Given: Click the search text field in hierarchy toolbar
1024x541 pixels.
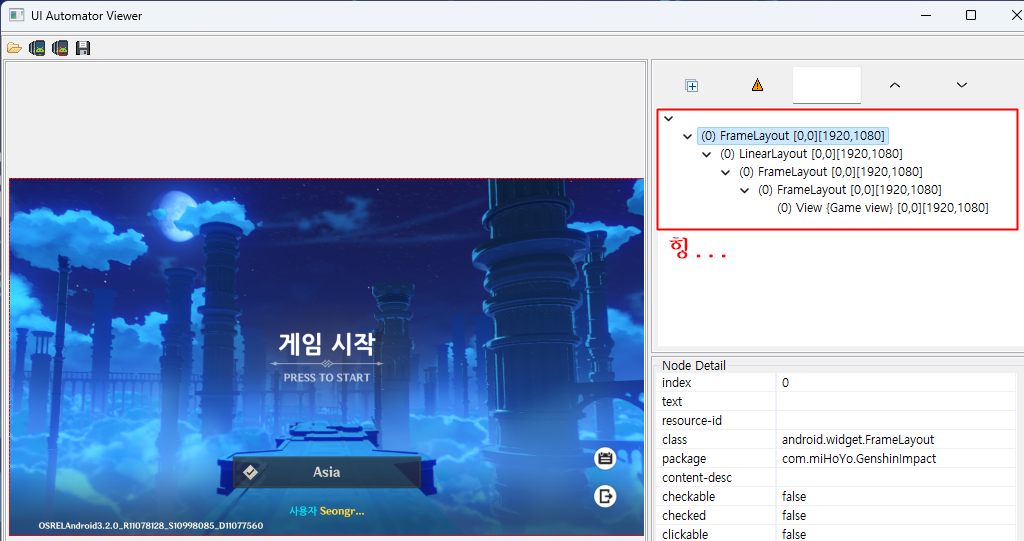Looking at the screenshot, I should click(x=827, y=85).
